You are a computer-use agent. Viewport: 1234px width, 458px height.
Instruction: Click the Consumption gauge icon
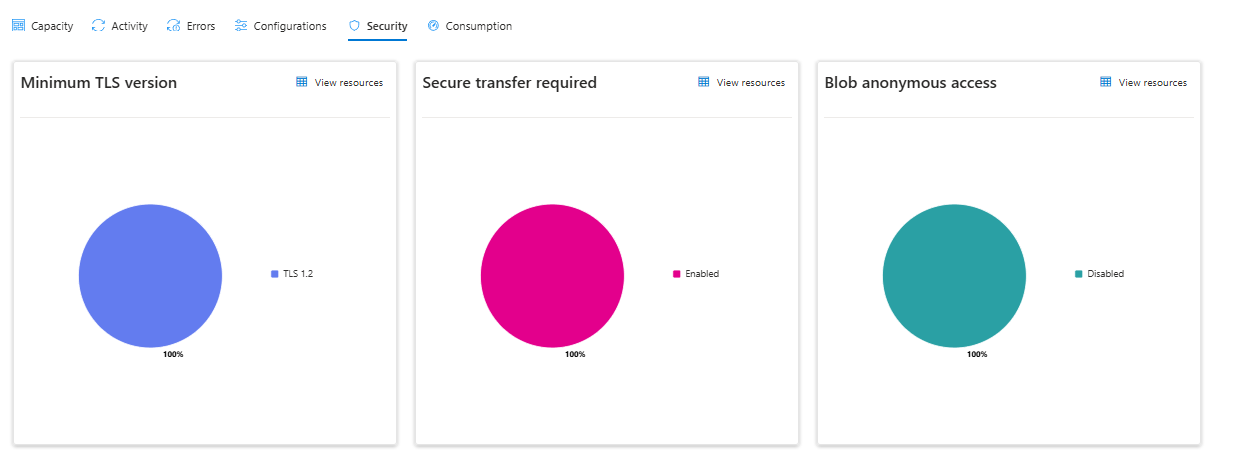433,26
